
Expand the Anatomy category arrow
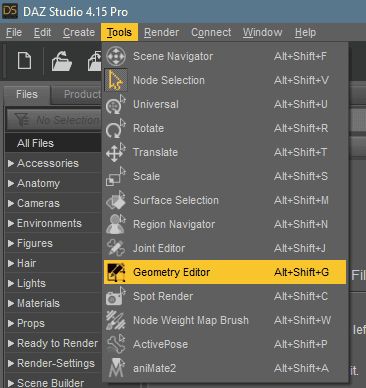[x=11, y=183]
